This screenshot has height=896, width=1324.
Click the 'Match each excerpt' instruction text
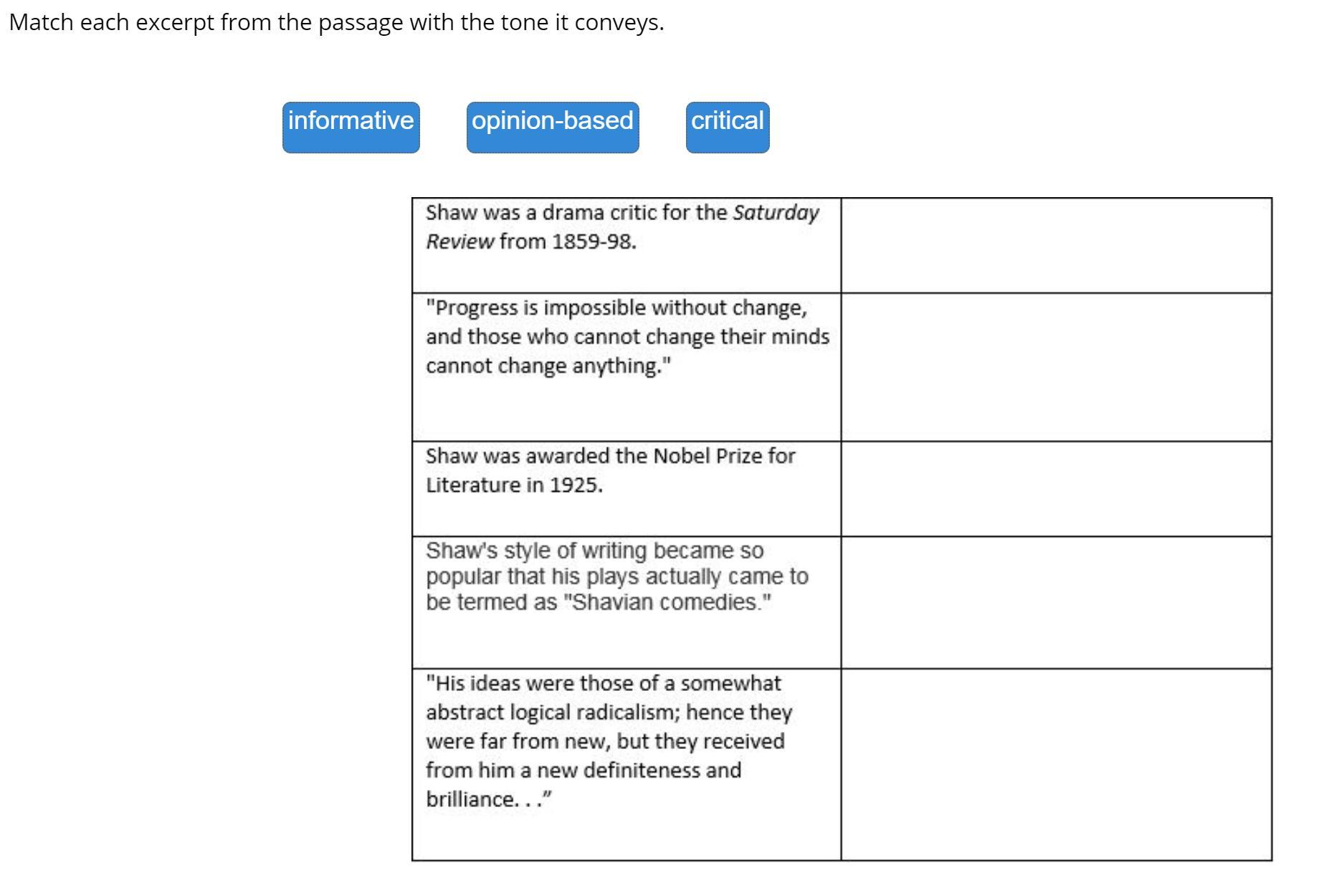click(x=336, y=23)
